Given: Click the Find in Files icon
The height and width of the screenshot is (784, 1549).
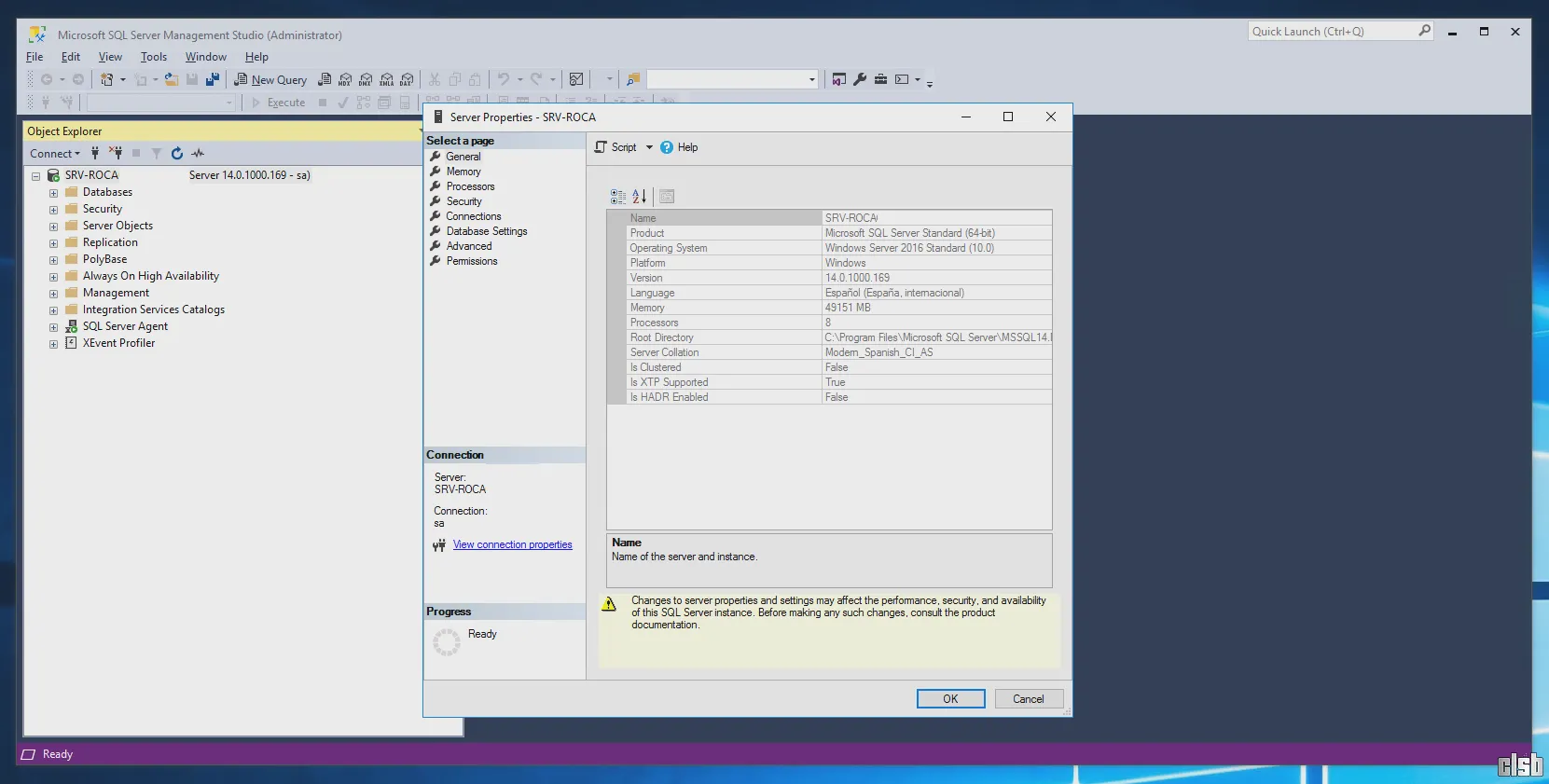Looking at the screenshot, I should (633, 79).
